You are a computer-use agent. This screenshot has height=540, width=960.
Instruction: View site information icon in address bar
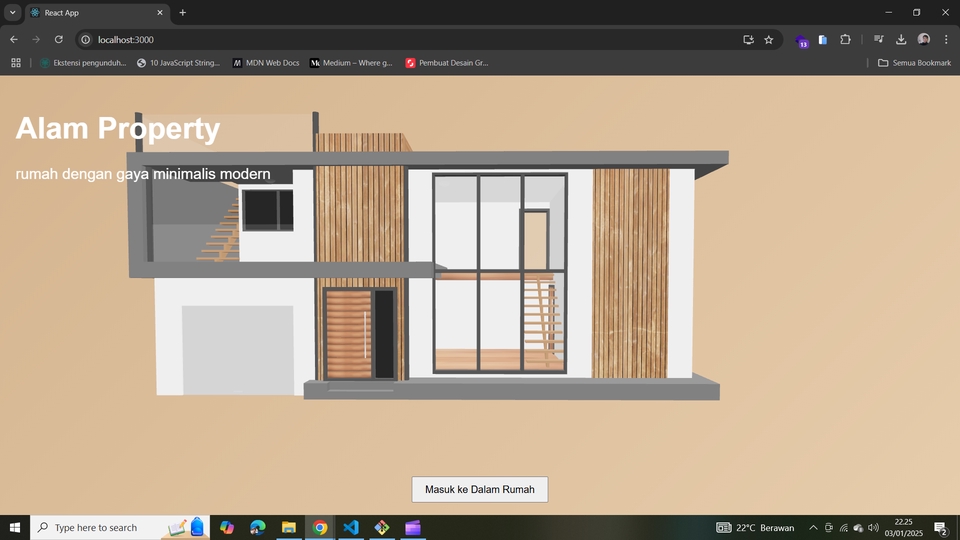pyautogui.click(x=86, y=40)
